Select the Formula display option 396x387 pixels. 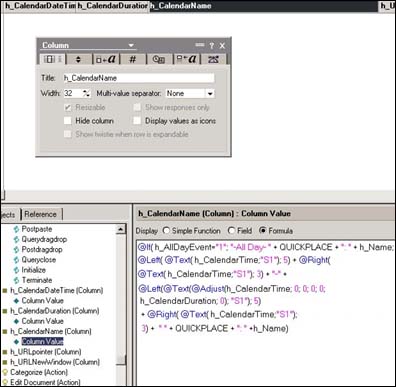click(263, 231)
